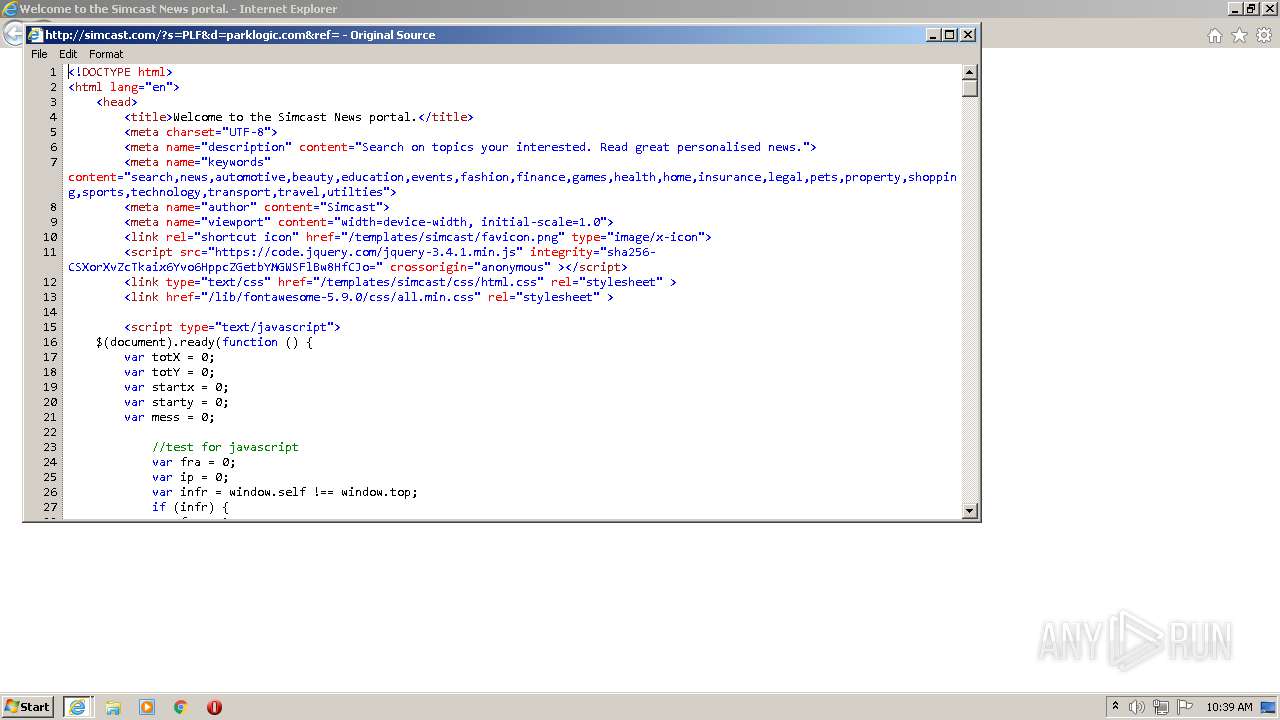Image resolution: width=1280 pixels, height=720 pixels.
Task: Show hidden tray icons arrow
Action: point(1115,706)
